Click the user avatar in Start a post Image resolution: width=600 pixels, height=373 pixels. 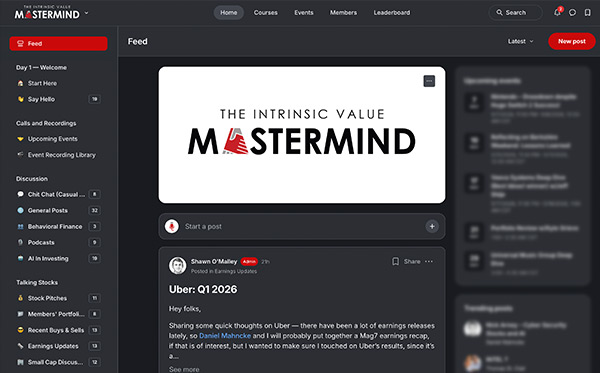pos(172,226)
